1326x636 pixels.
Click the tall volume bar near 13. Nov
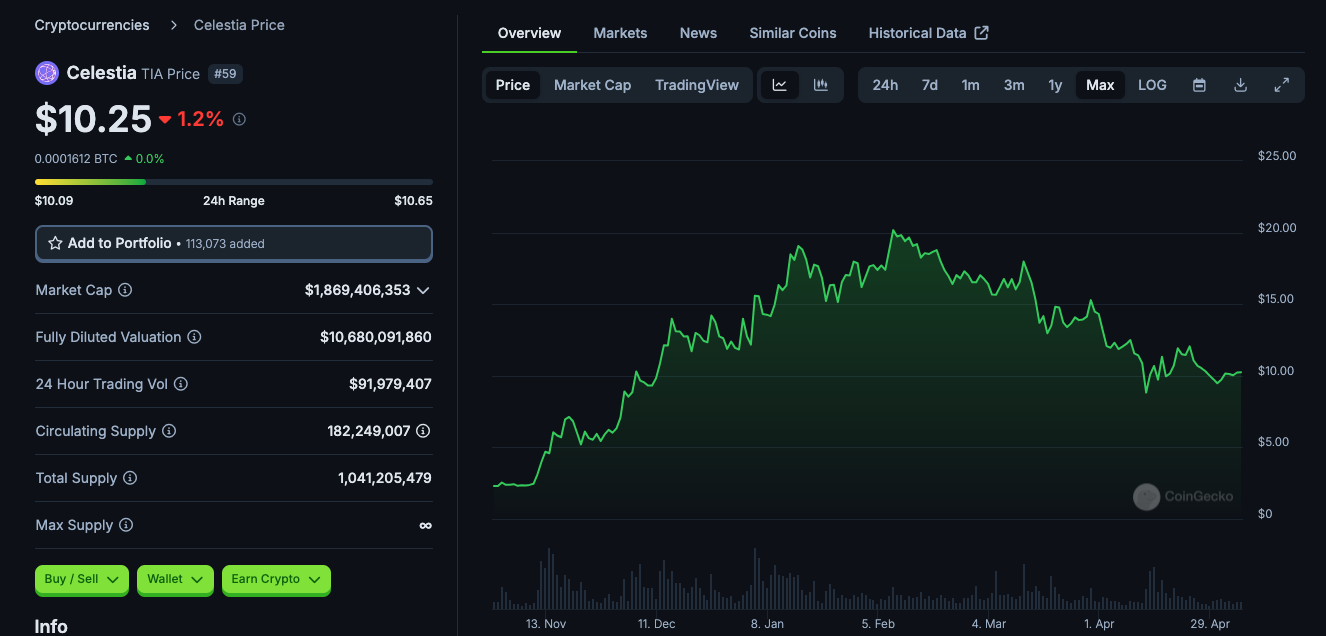pos(549,578)
